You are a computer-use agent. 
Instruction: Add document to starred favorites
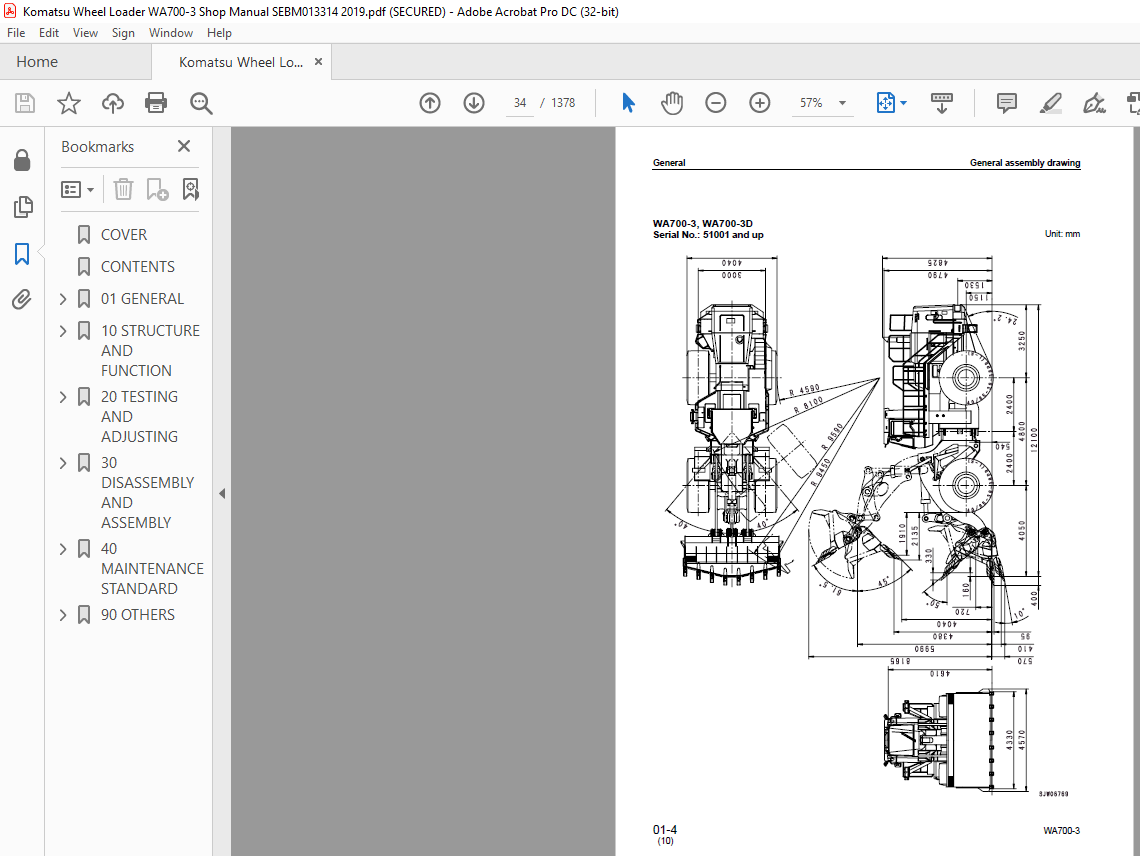[x=69, y=103]
